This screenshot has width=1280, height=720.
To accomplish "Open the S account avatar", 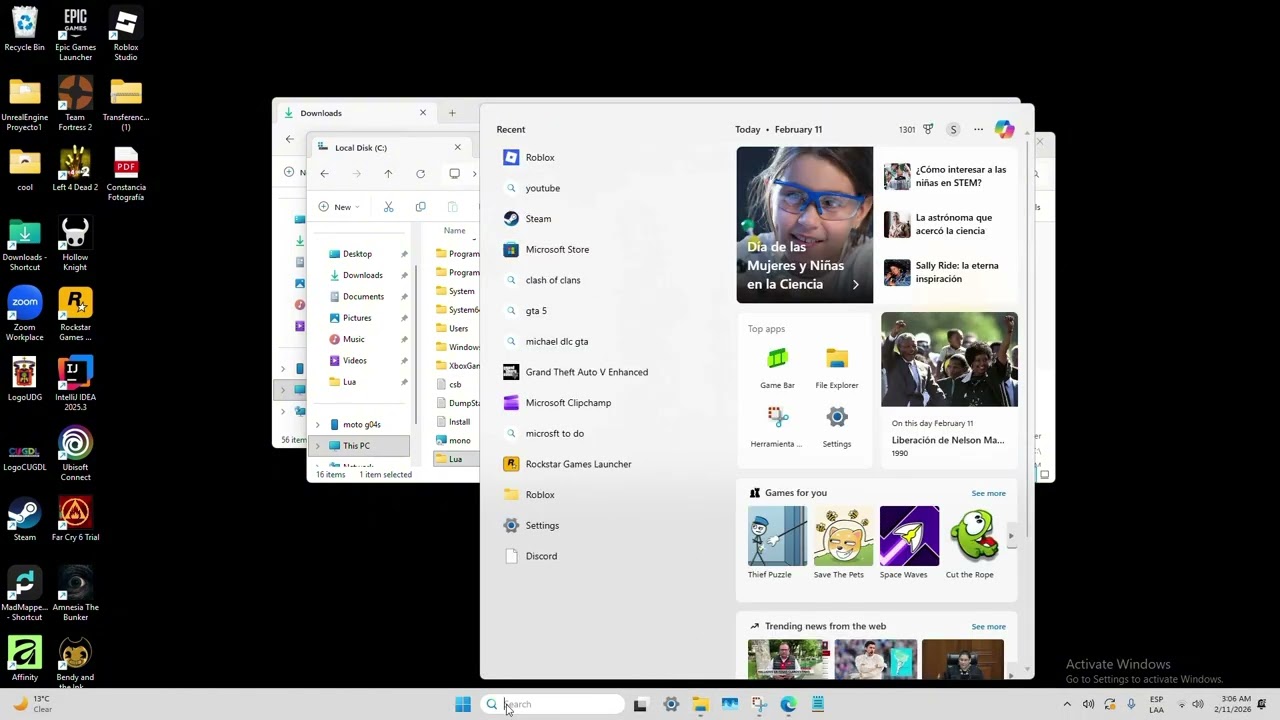I will pos(953,129).
